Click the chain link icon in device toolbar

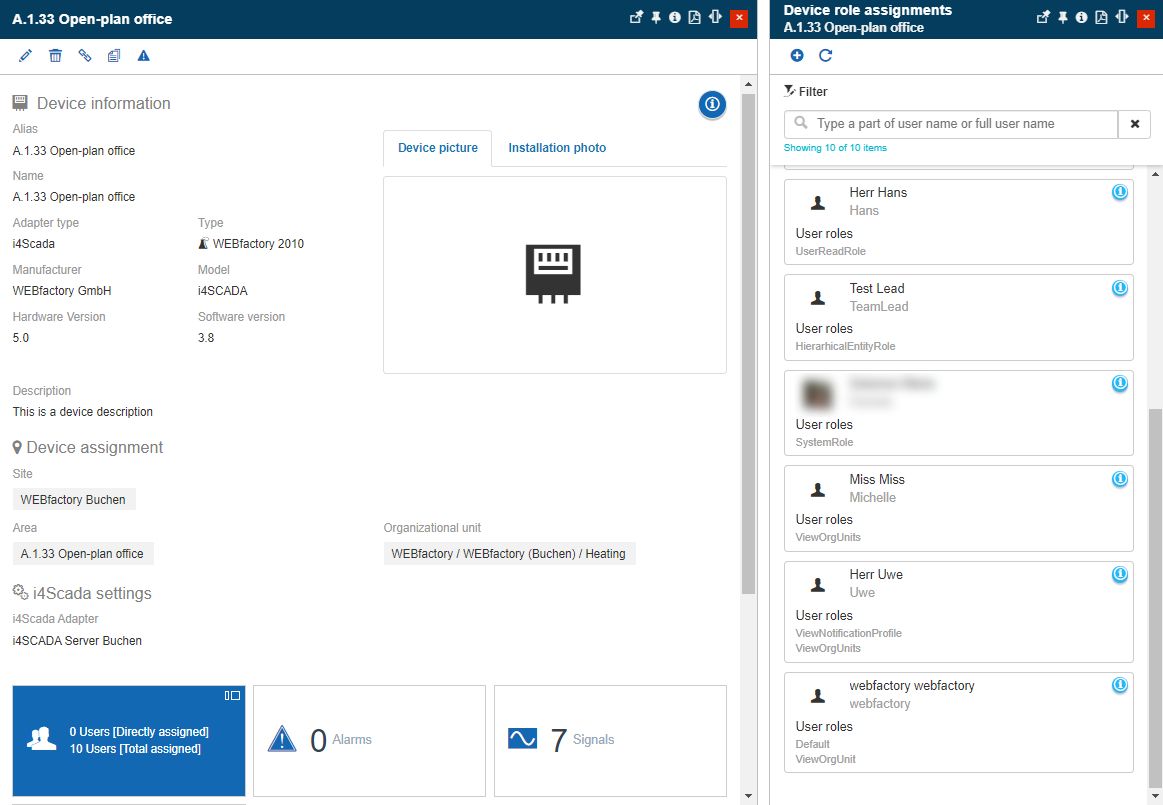[85, 56]
